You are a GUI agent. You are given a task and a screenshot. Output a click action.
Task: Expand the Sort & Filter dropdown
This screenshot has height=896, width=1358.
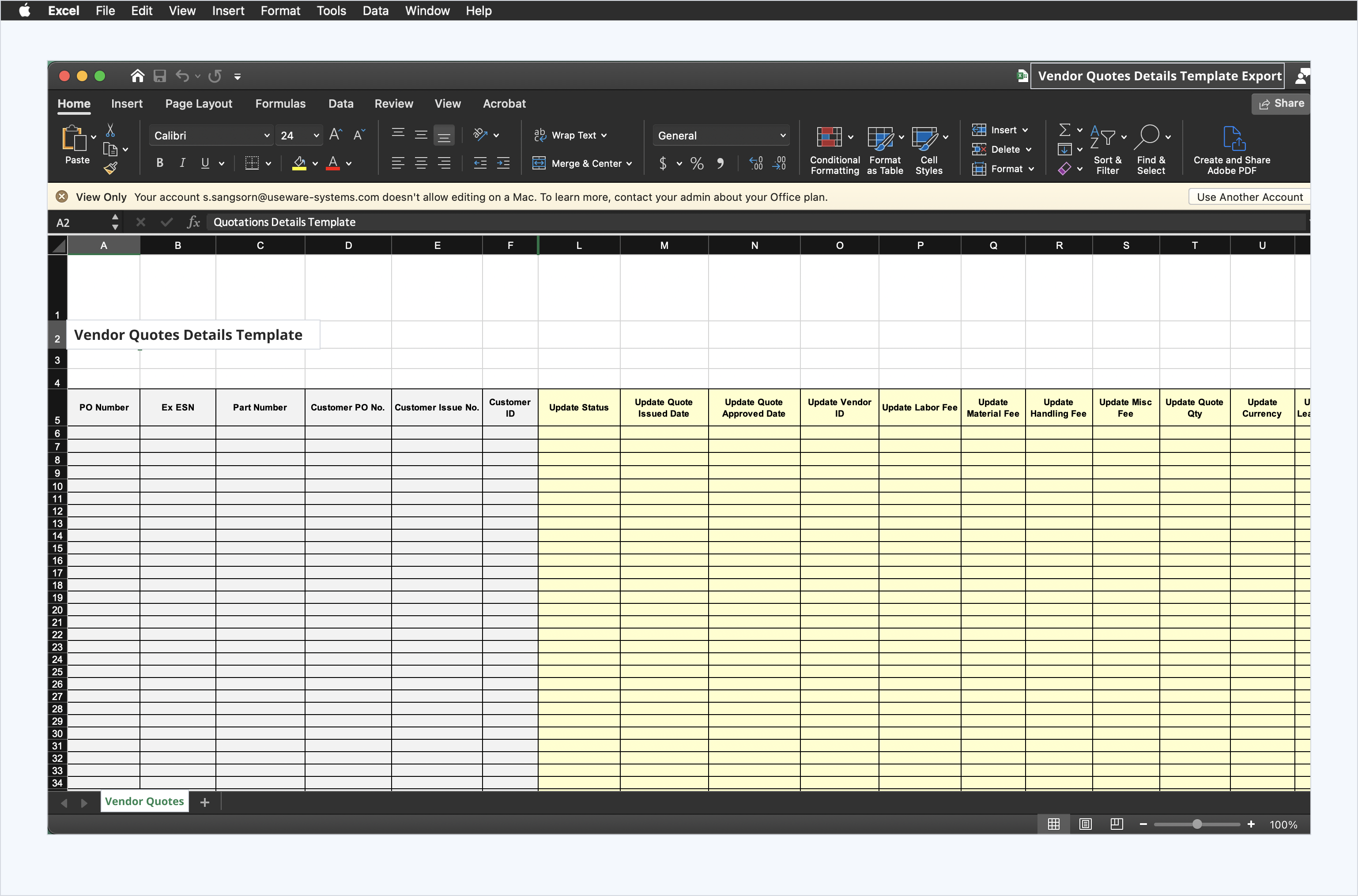[x=1124, y=137]
